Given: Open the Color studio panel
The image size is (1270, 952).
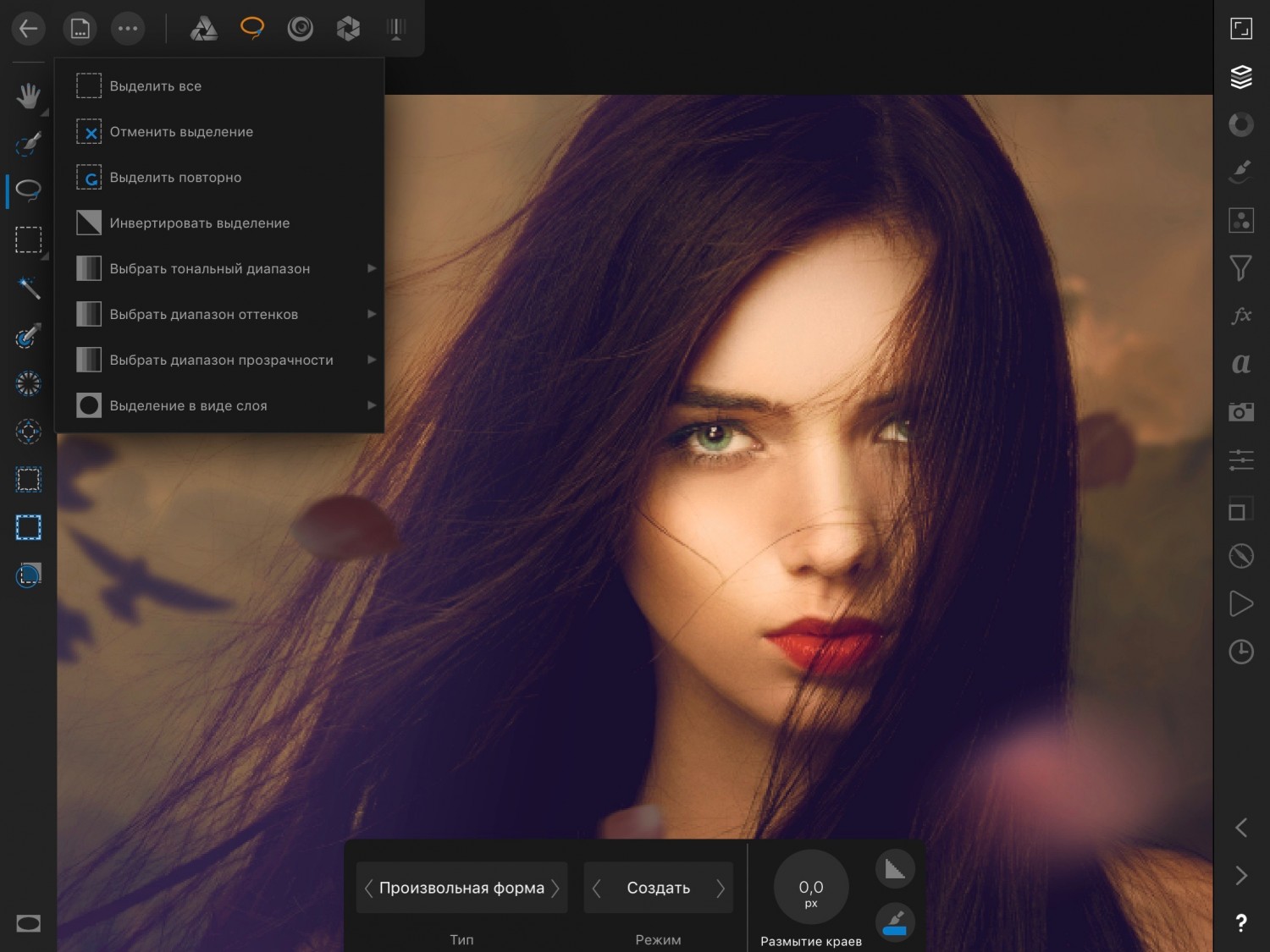Looking at the screenshot, I should (1241, 124).
